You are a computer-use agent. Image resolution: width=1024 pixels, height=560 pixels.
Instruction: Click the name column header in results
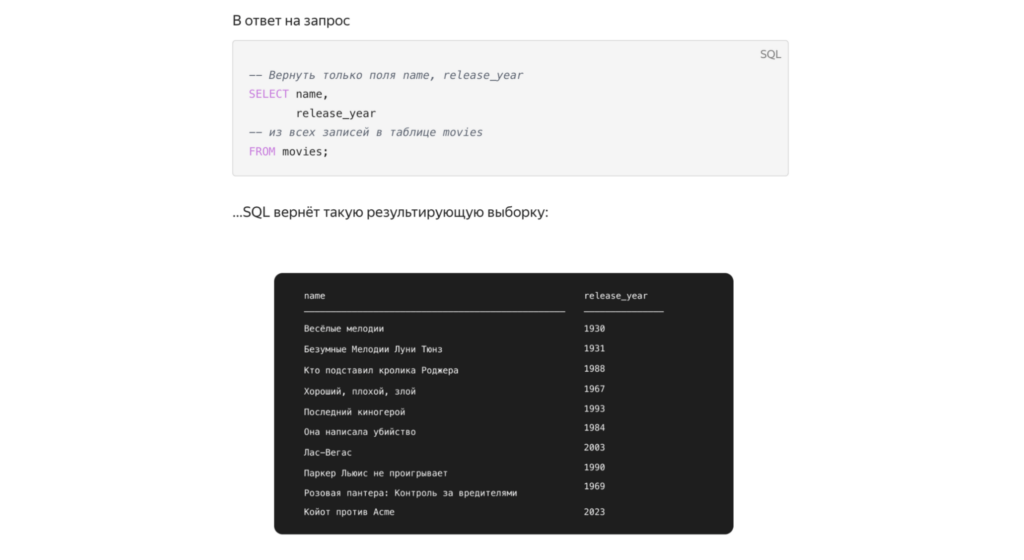coord(315,296)
